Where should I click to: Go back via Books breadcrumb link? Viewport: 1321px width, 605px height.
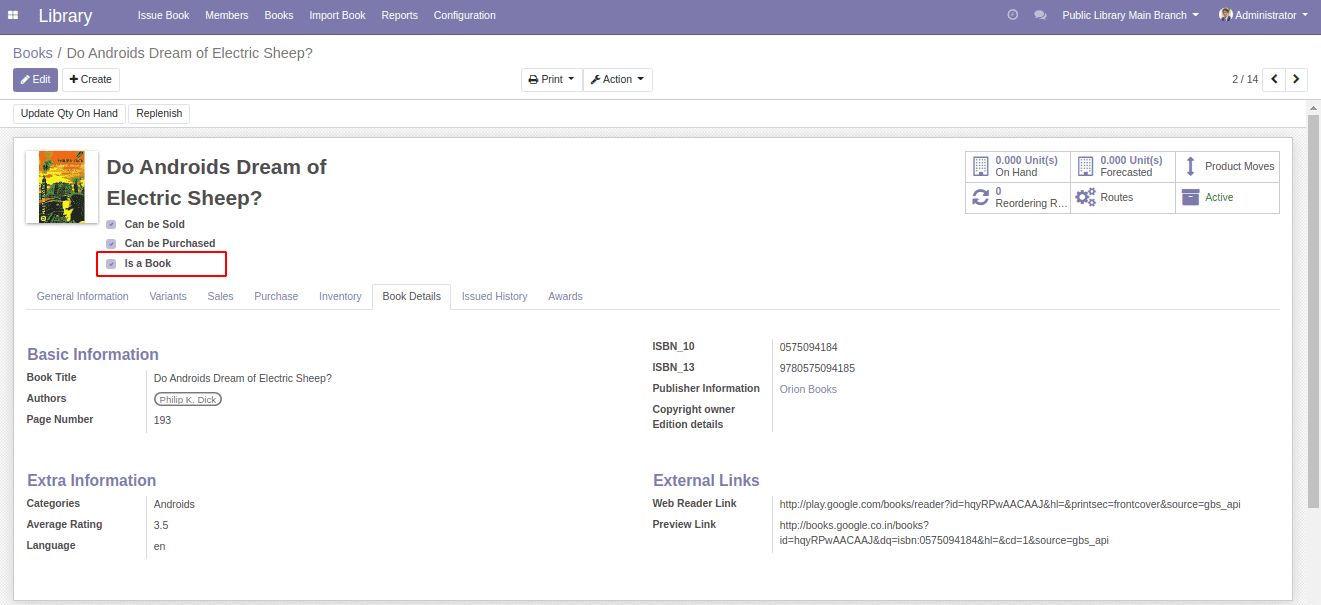tap(33, 53)
